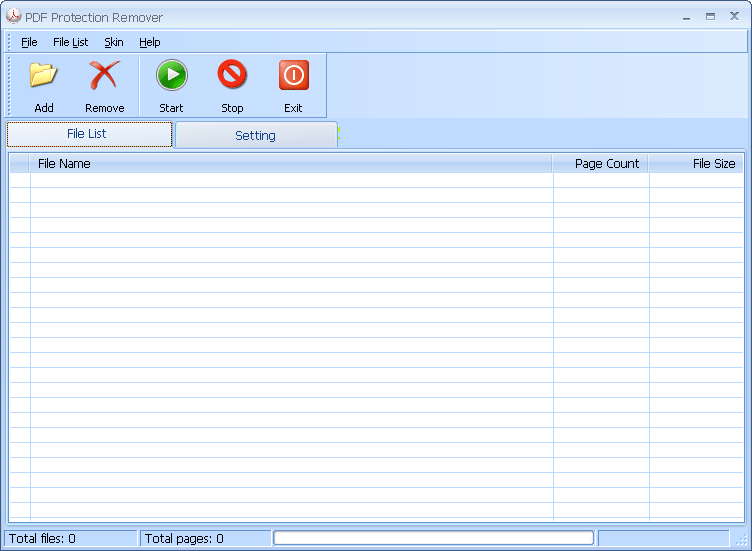This screenshot has height=551, width=752.
Task: Maximize the PDF Protection Remover window
Action: click(710, 17)
